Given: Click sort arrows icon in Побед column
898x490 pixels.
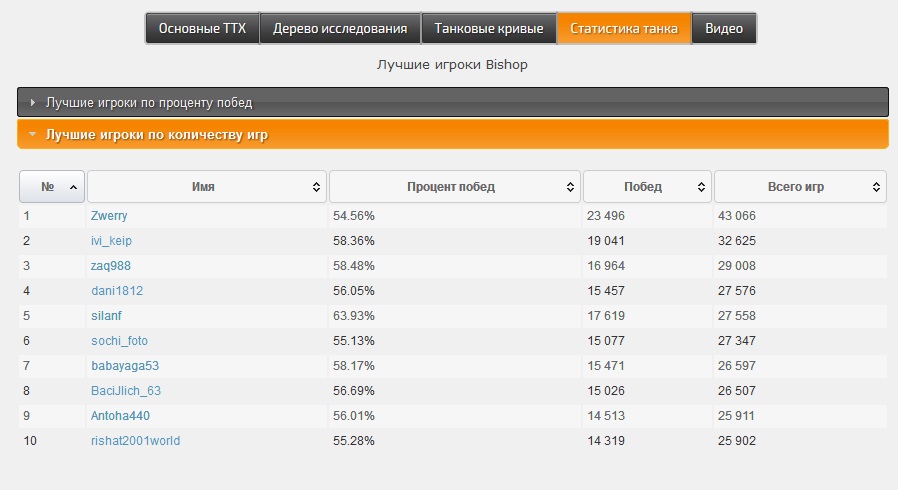Looking at the screenshot, I should click(701, 187).
